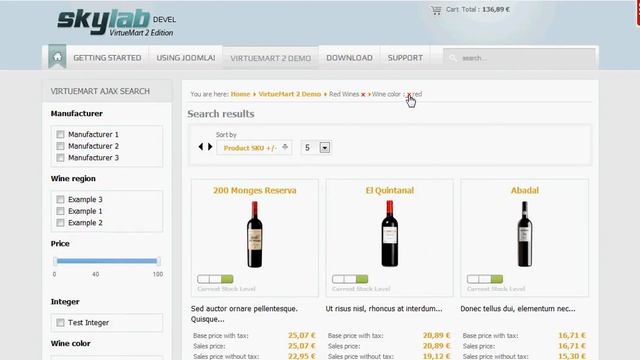This screenshot has width=640, height=360.
Task: Click 16,71 € base price with tax
Action: (572, 336)
